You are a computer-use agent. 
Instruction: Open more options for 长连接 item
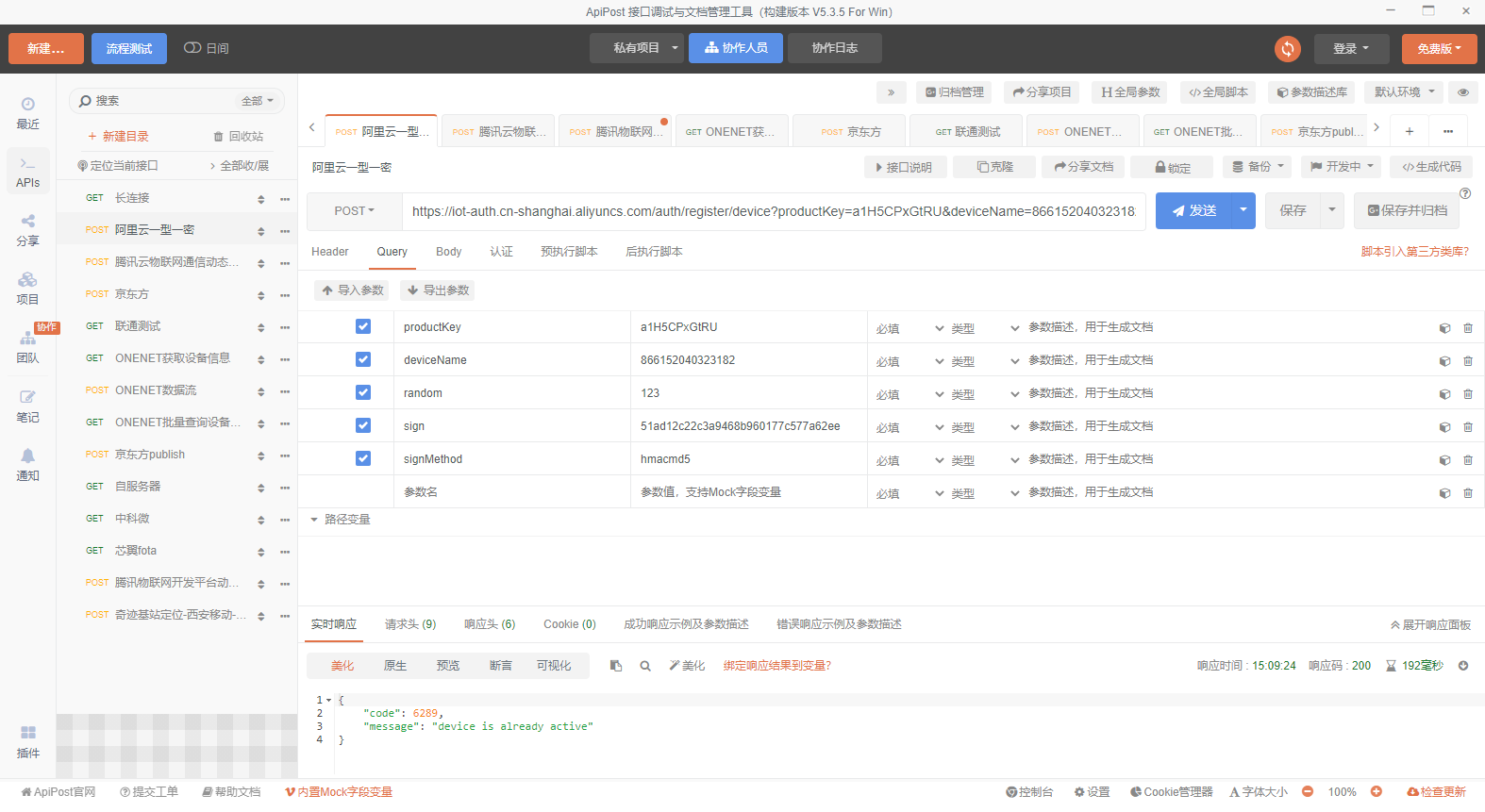click(x=285, y=199)
